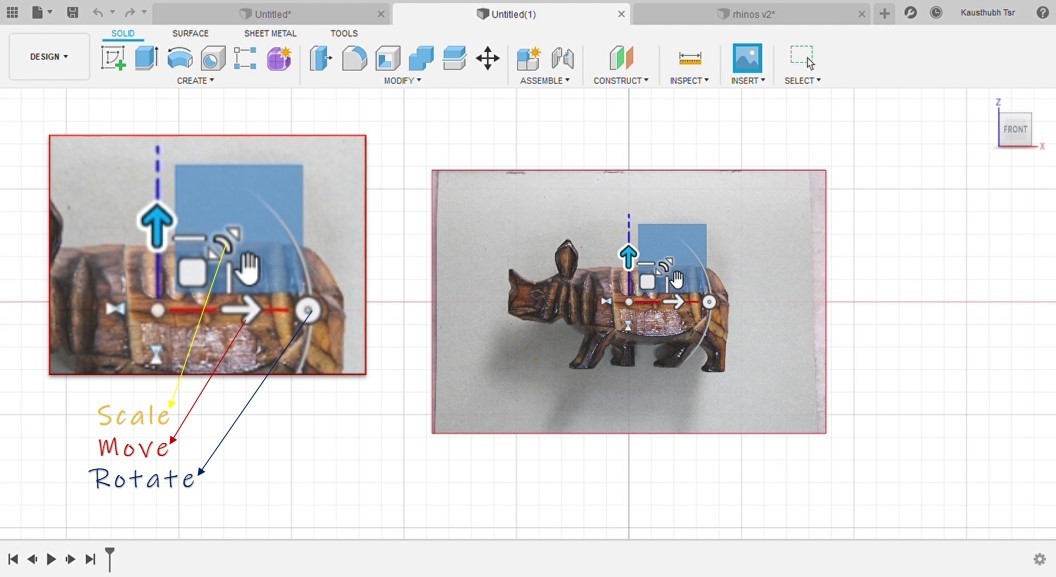Click the planar move square on rhino canvas
This screenshot has width=1056, height=577.
point(647,281)
